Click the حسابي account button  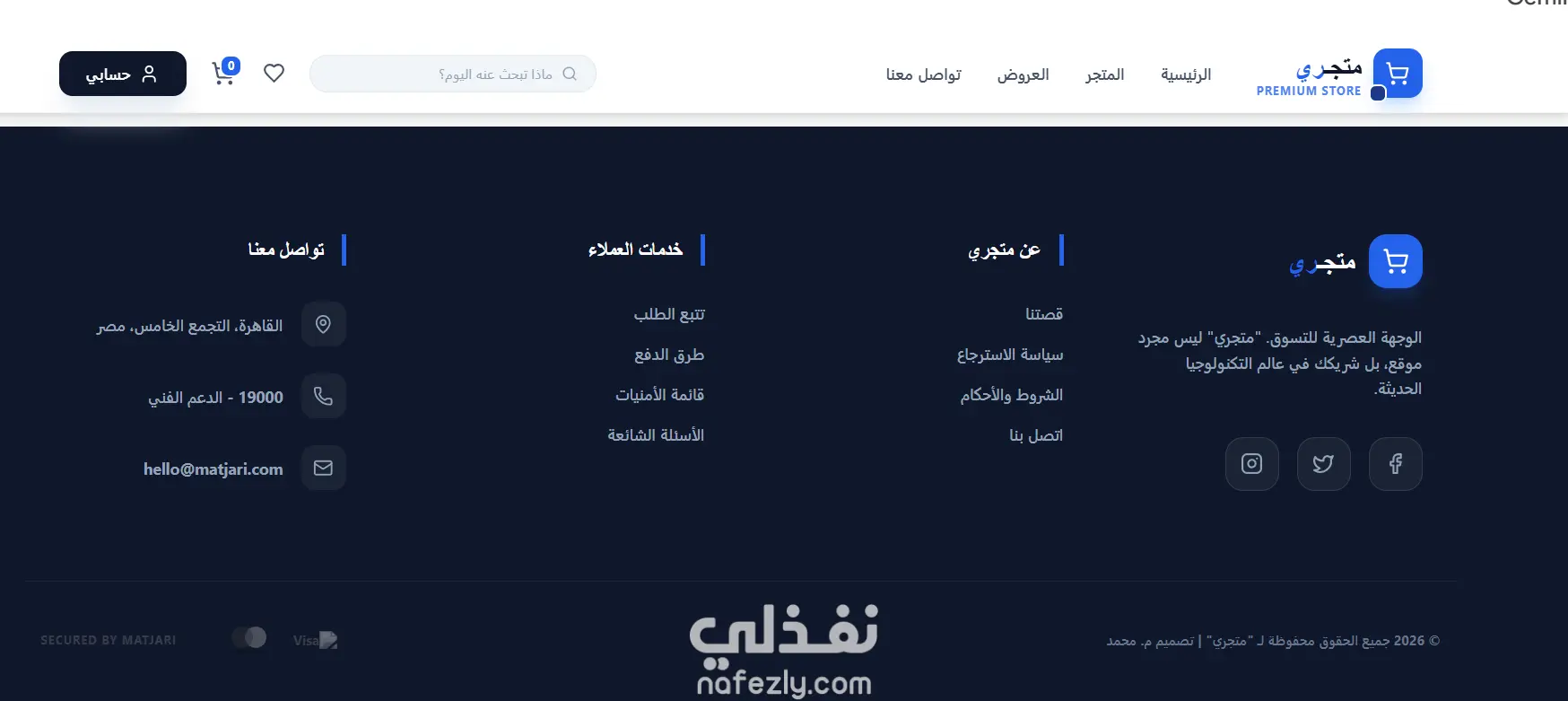click(123, 74)
